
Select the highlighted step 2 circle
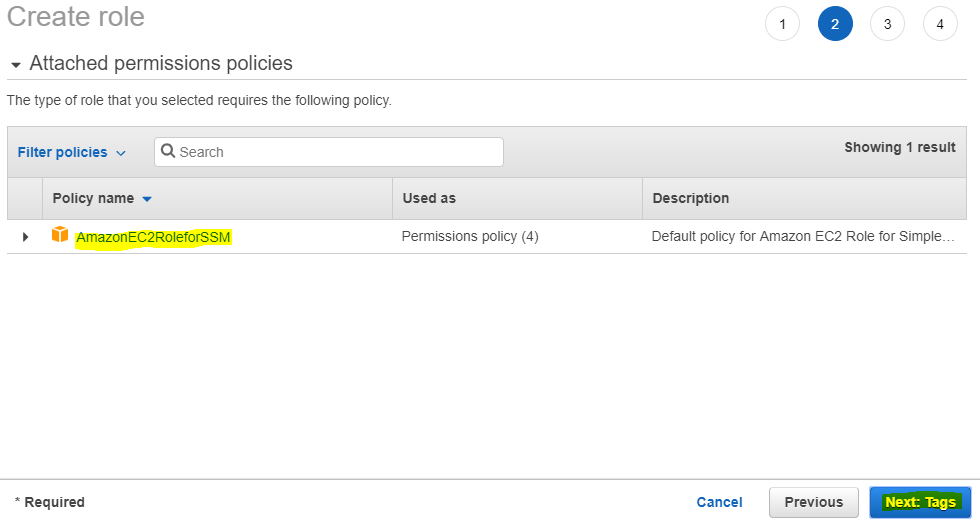tap(835, 24)
